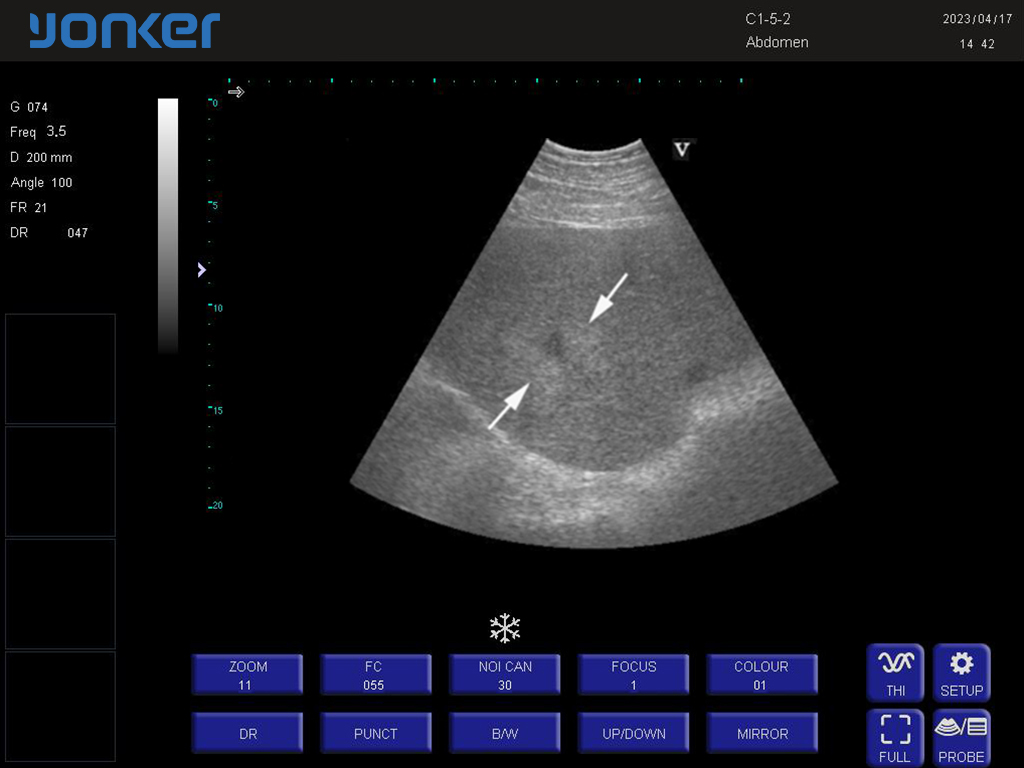The width and height of the screenshot is (1024, 768).
Task: Toggle the B/W display mode
Action: [505, 733]
